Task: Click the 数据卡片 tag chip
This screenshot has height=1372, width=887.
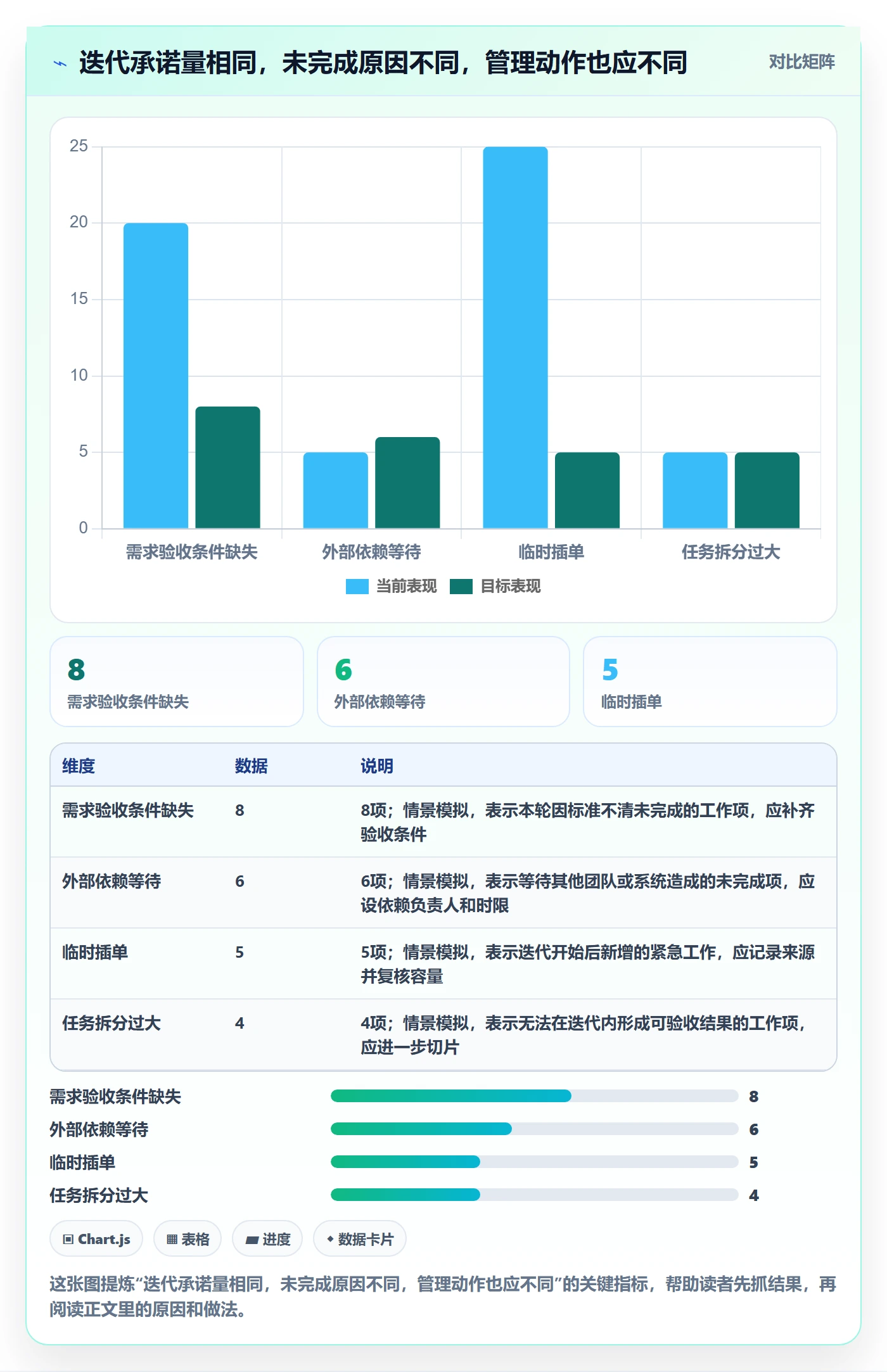Action: [x=360, y=1239]
